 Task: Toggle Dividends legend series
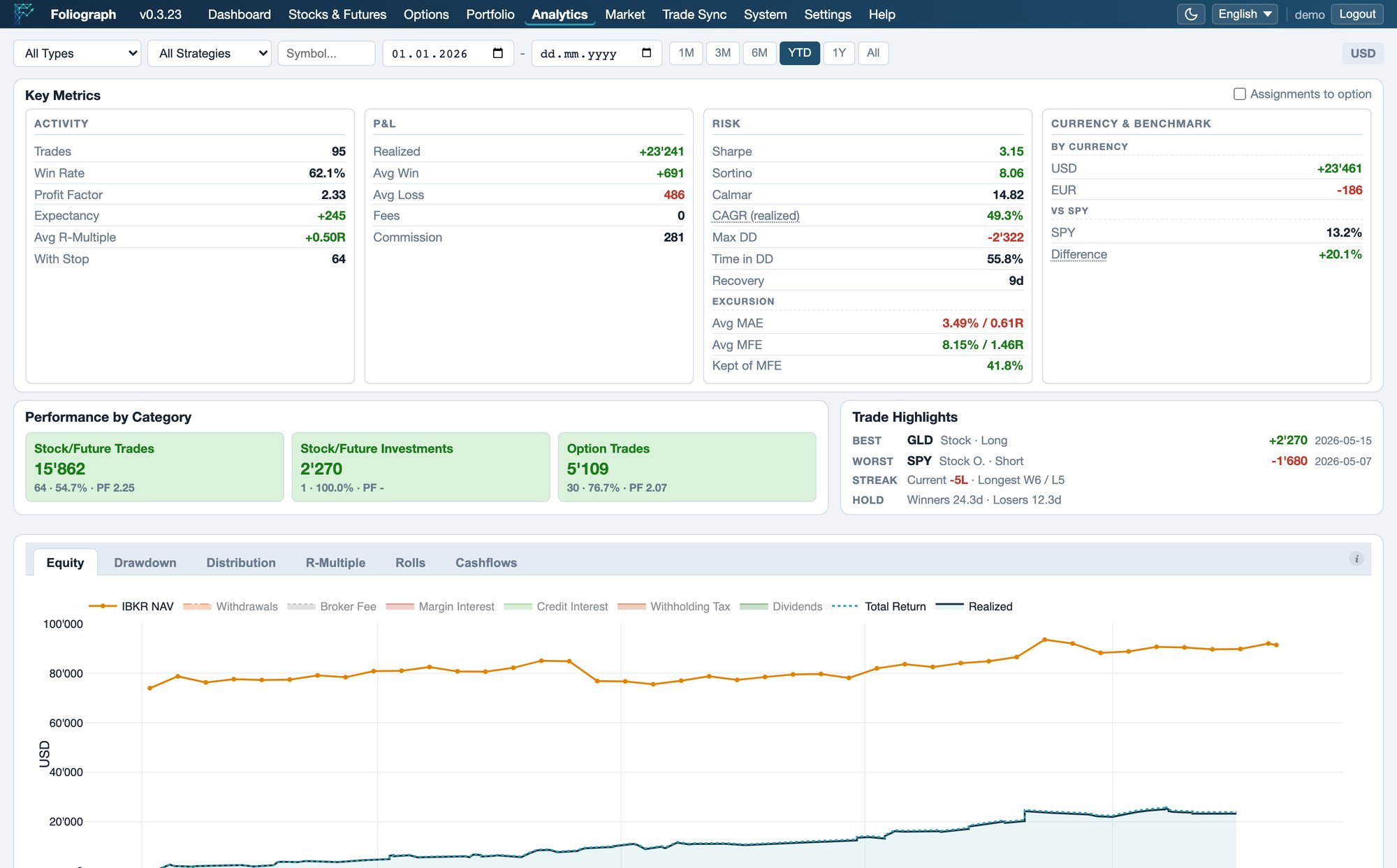[x=781, y=606]
